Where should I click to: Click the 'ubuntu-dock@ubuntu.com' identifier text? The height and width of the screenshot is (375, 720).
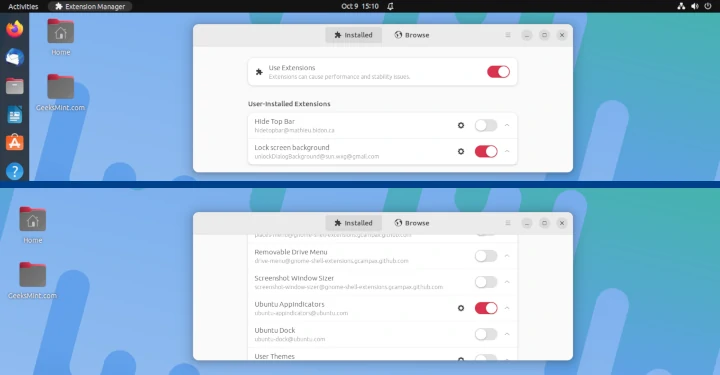pos(290,339)
